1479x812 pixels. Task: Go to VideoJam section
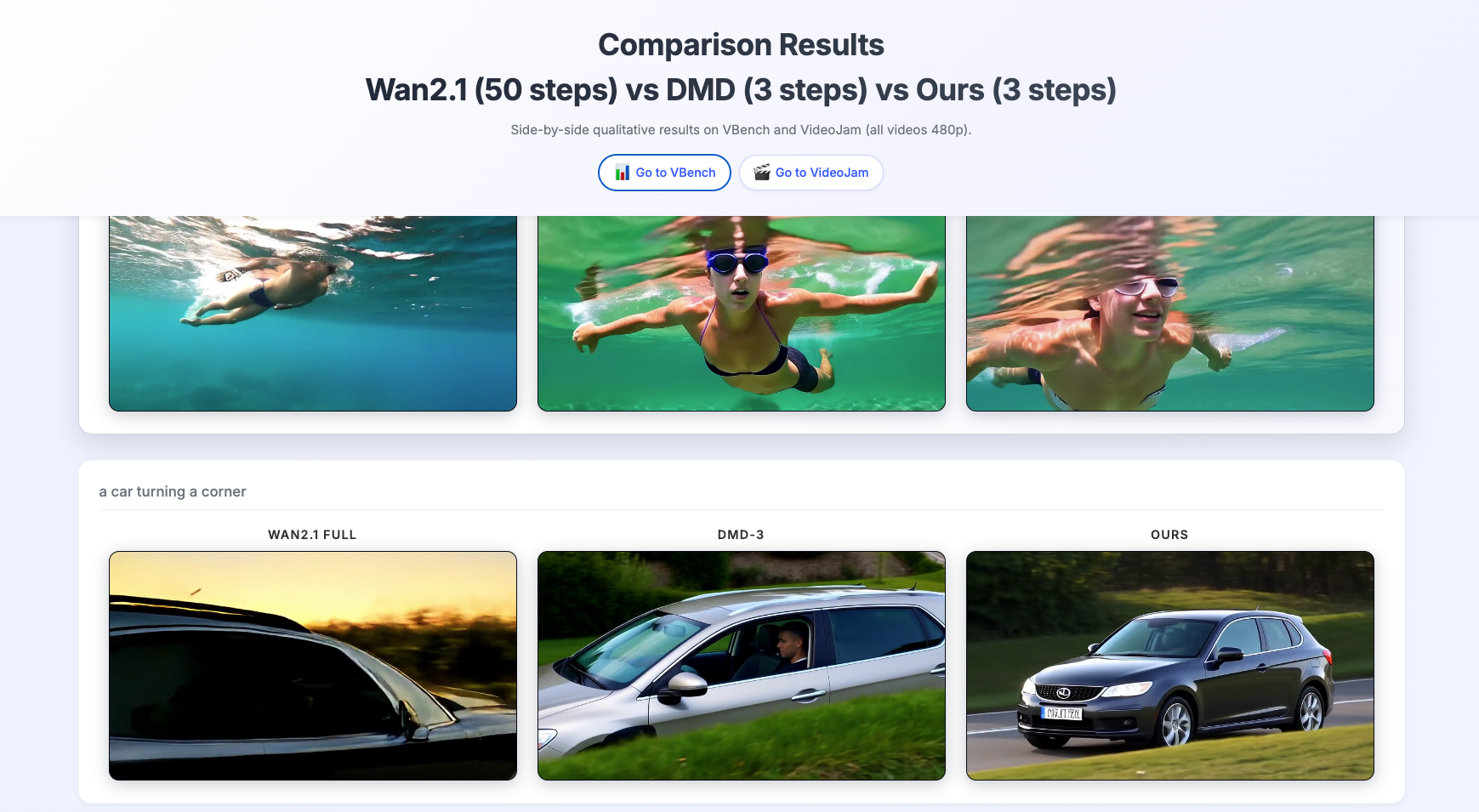click(811, 173)
